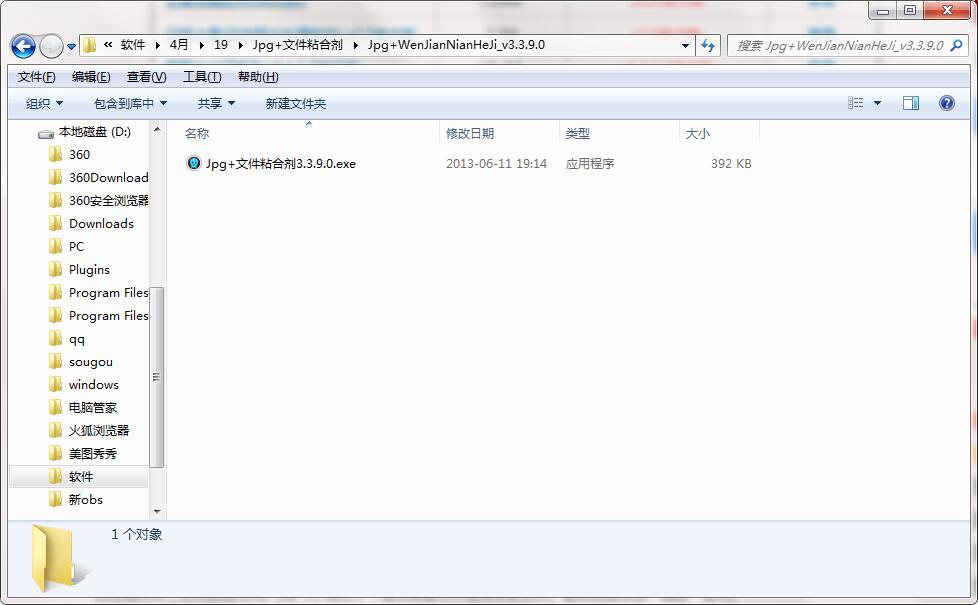The image size is (978, 605).
Task: Open the 文件(F) menu
Action: click(x=36, y=77)
